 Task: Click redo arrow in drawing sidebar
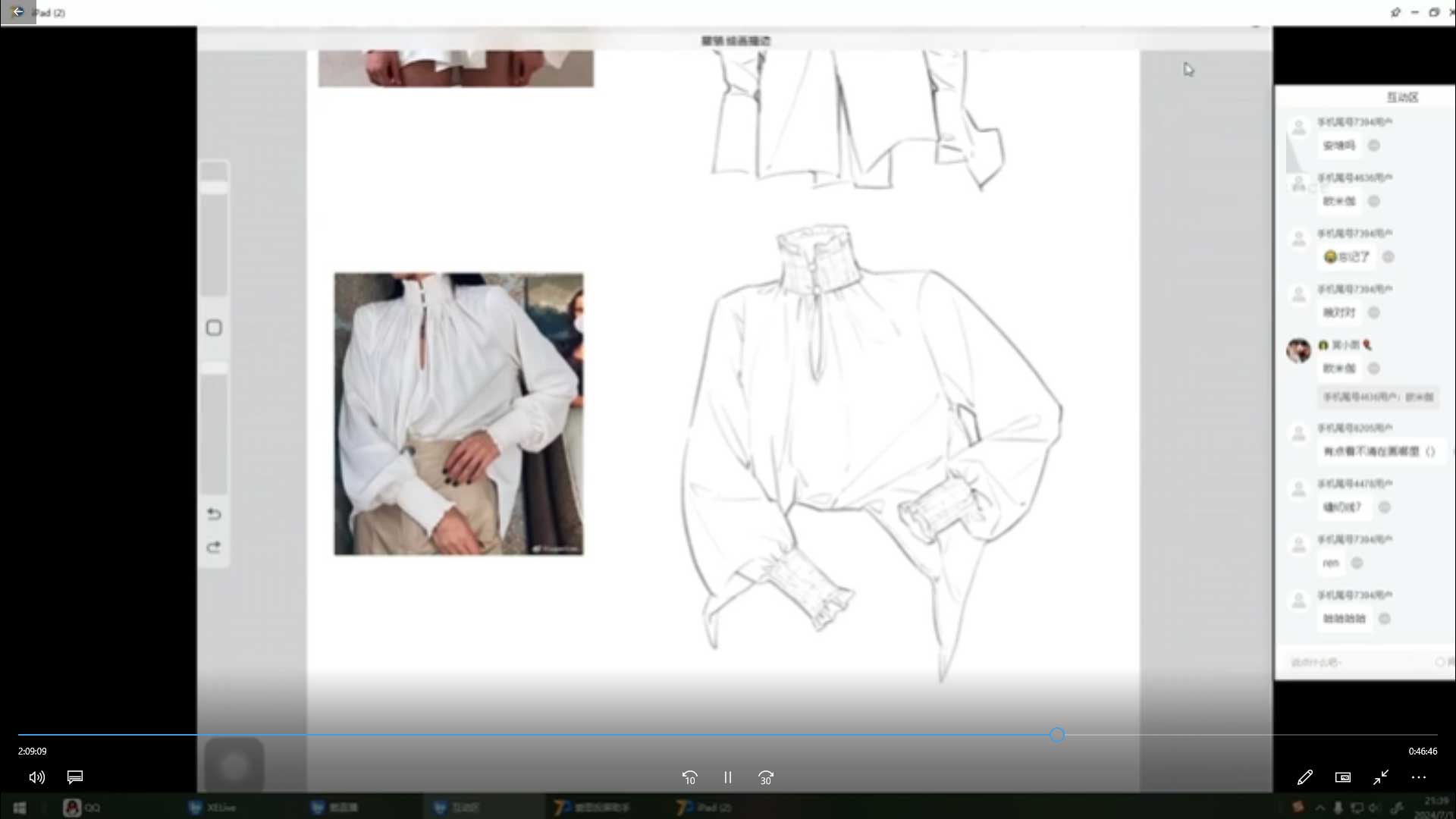pyautogui.click(x=214, y=548)
